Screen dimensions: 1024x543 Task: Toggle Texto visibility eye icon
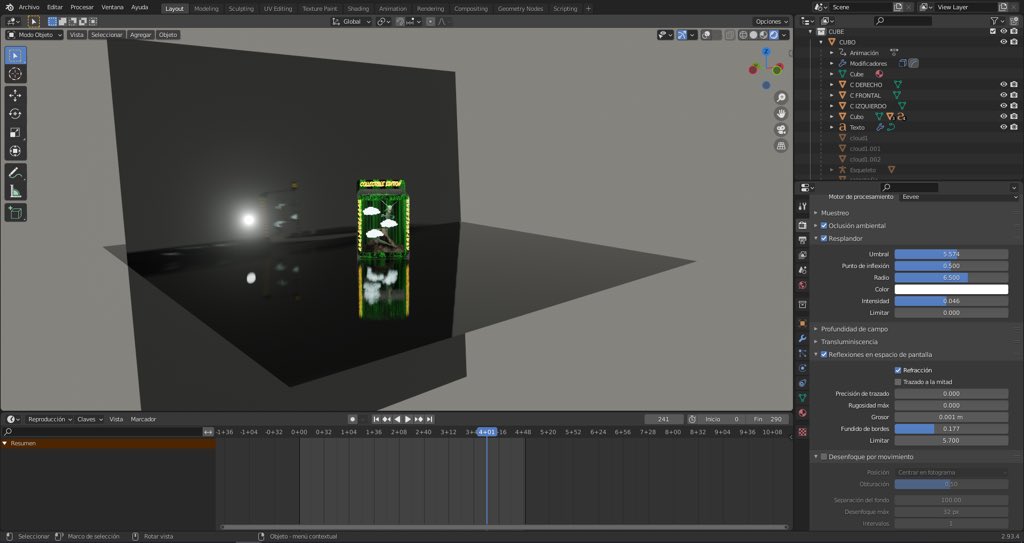point(1004,127)
